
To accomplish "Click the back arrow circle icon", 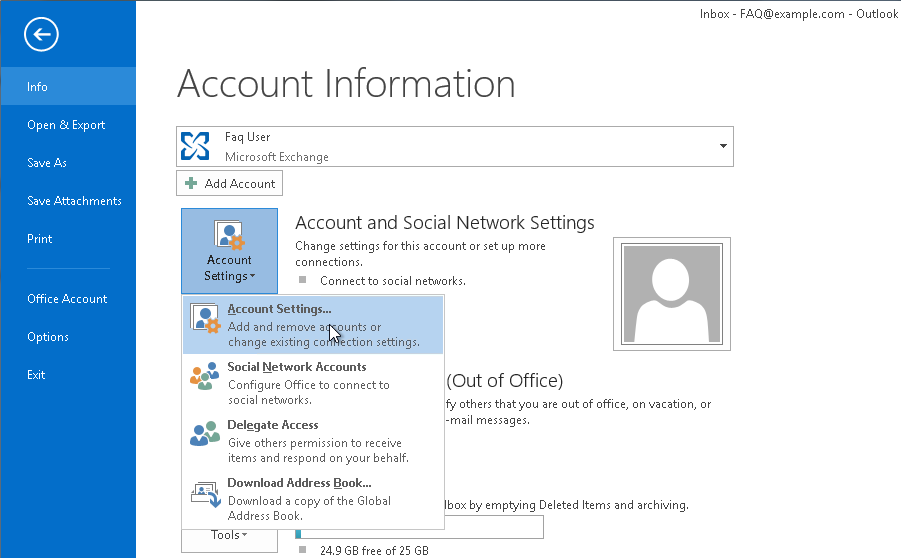I will pyautogui.click(x=41, y=34).
